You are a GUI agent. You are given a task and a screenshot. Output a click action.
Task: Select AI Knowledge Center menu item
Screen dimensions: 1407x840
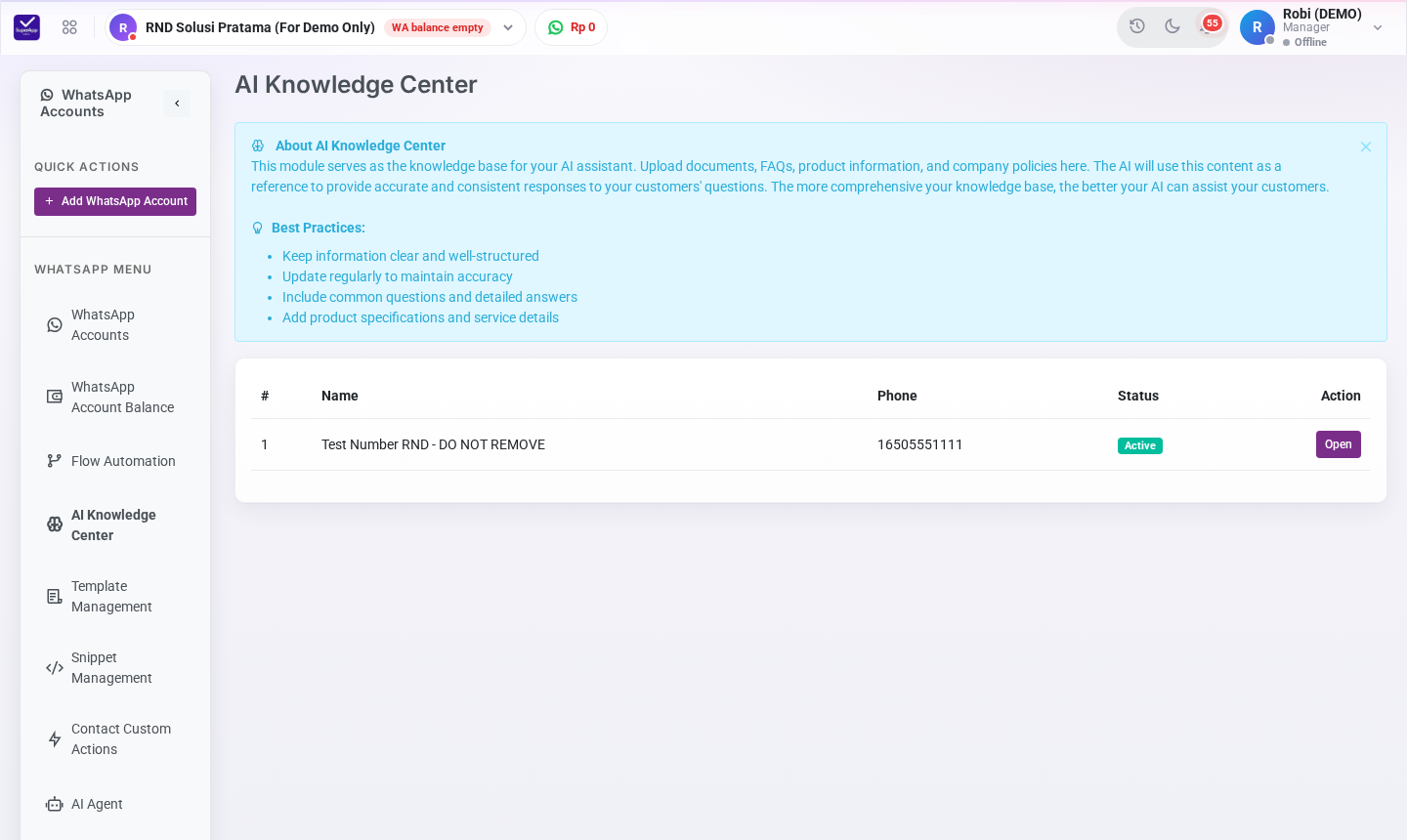click(x=115, y=525)
